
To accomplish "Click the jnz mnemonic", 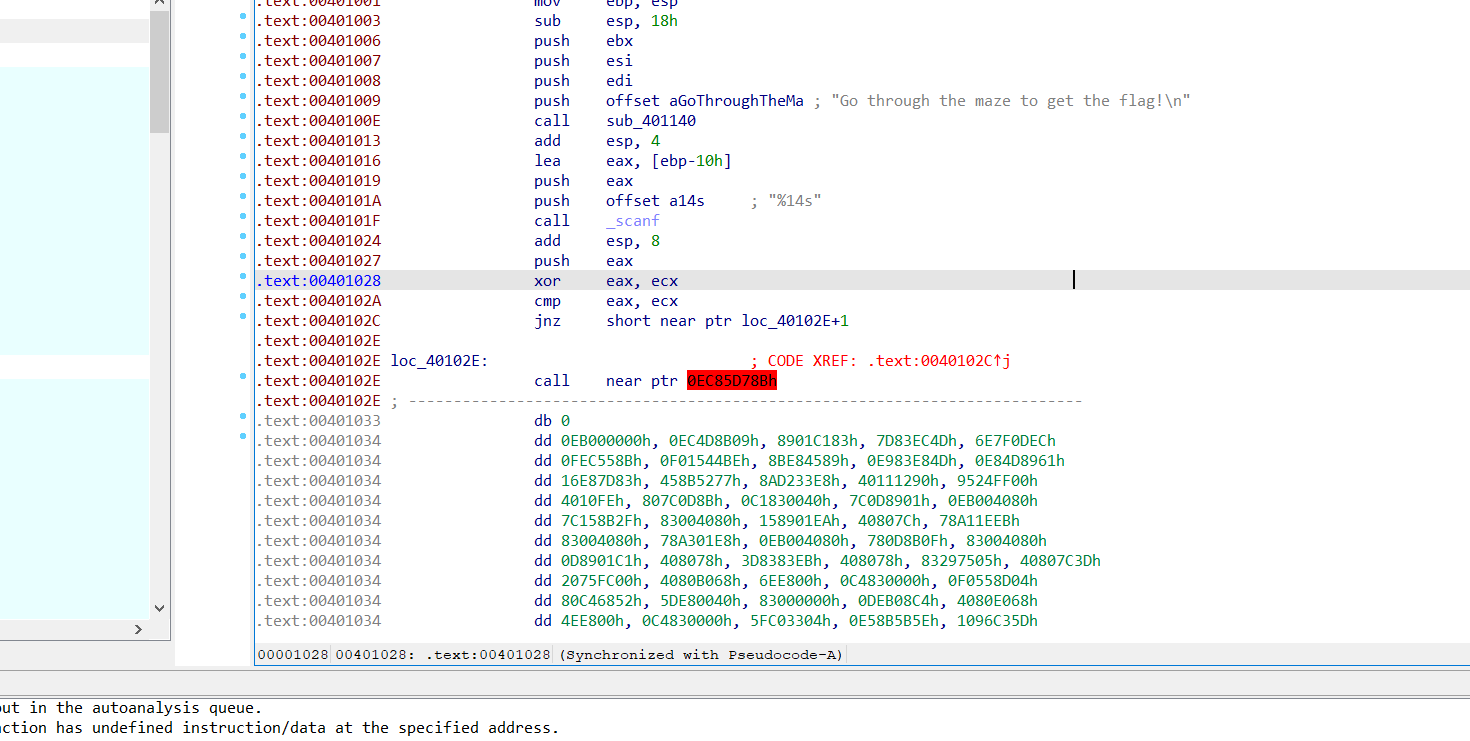I will (547, 321).
